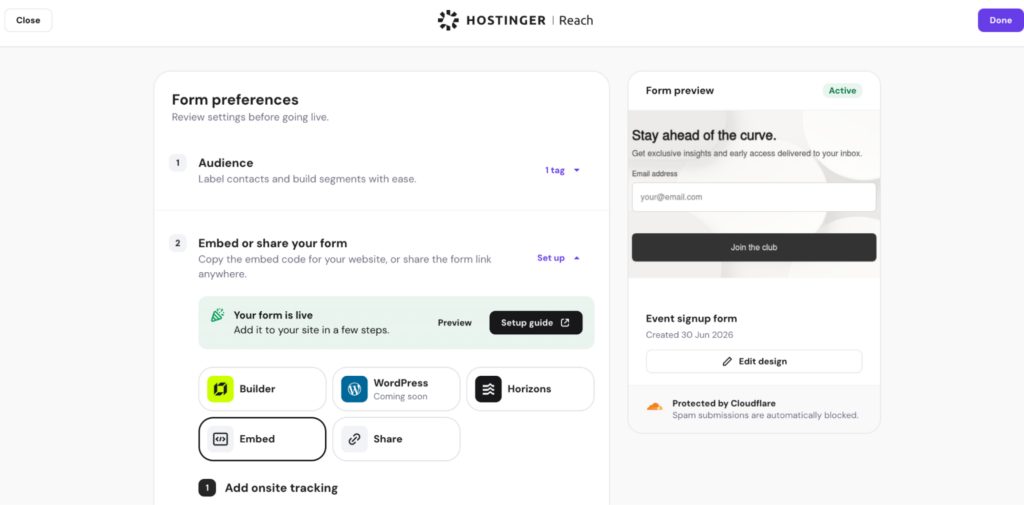Select the Builder option card
Viewport: 1024px width, 505px height.
click(x=263, y=389)
